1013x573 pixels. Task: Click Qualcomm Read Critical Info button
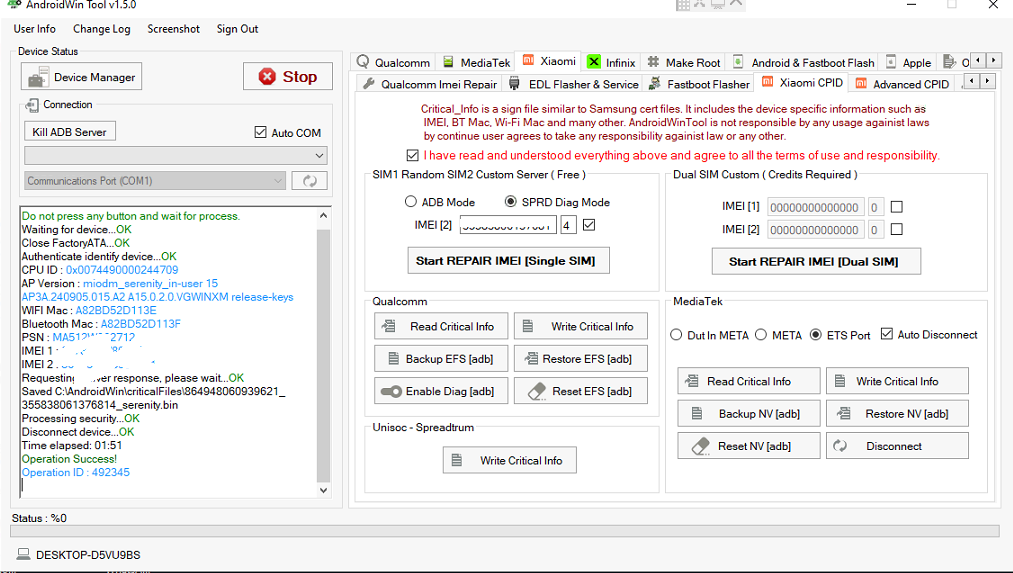point(441,326)
